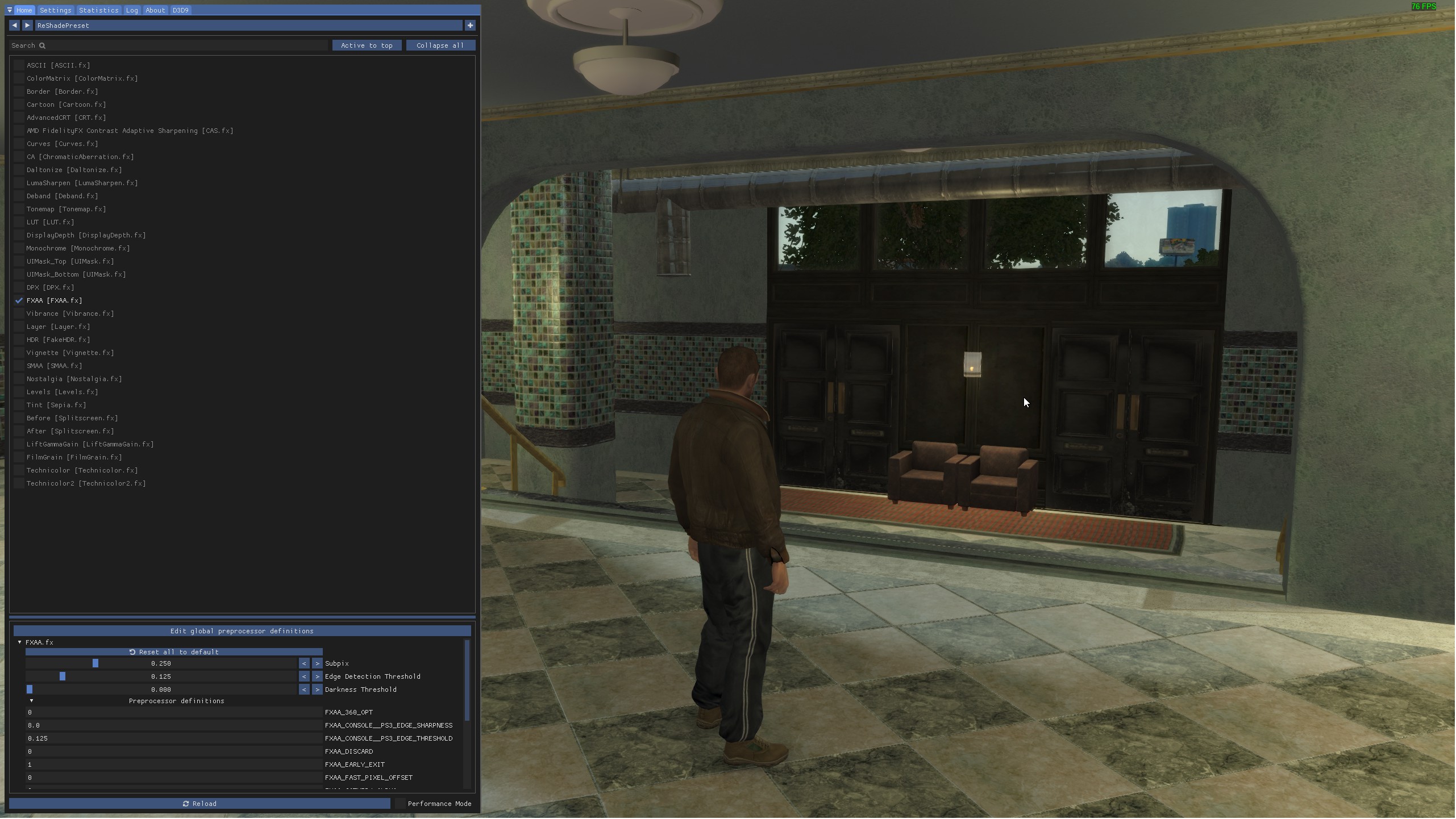Switch to the Settings tab
This screenshot has height=819, width=1456.
(x=56, y=10)
